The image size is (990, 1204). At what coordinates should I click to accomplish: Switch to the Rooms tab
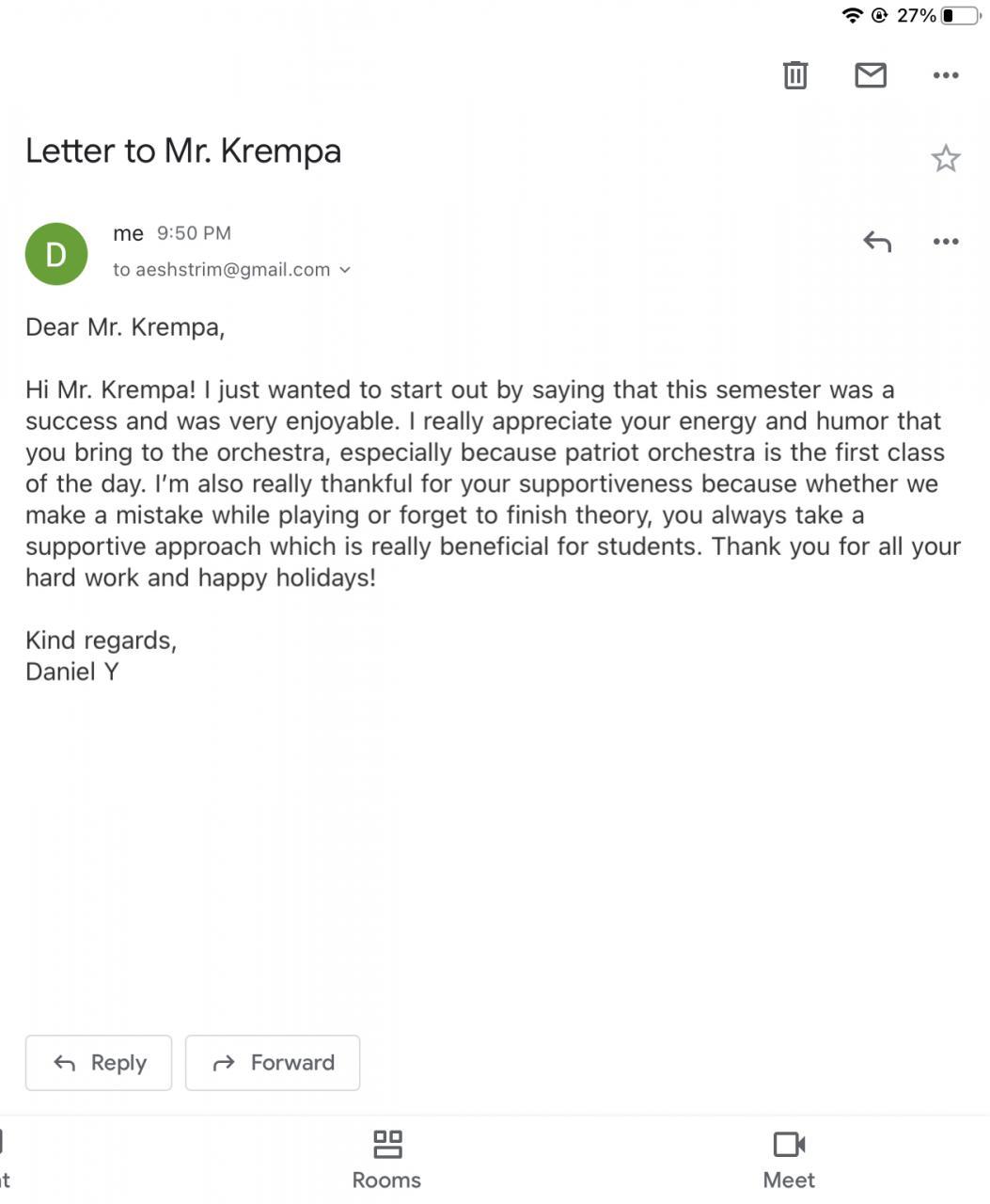coord(386,1160)
